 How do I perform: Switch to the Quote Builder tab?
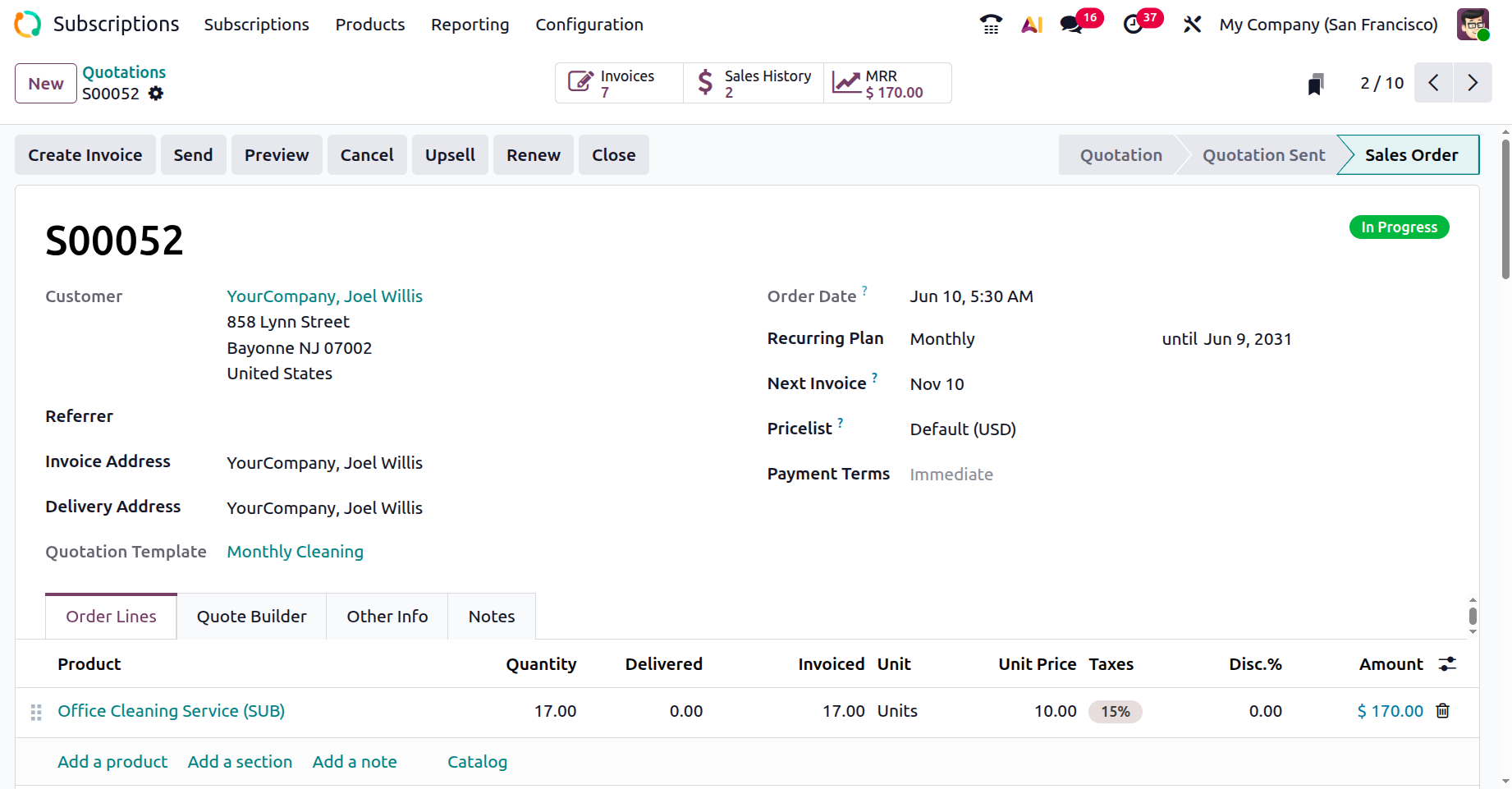tap(251, 617)
